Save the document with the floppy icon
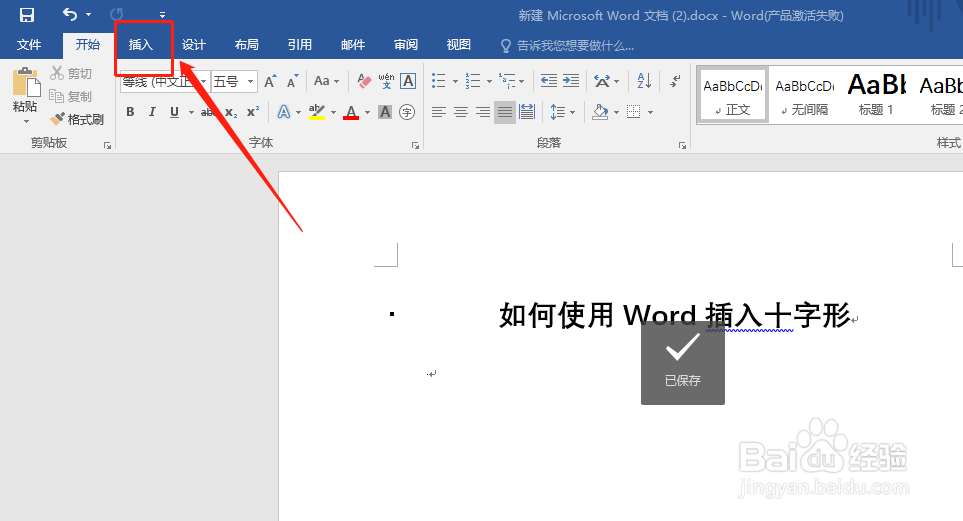 (x=26, y=15)
